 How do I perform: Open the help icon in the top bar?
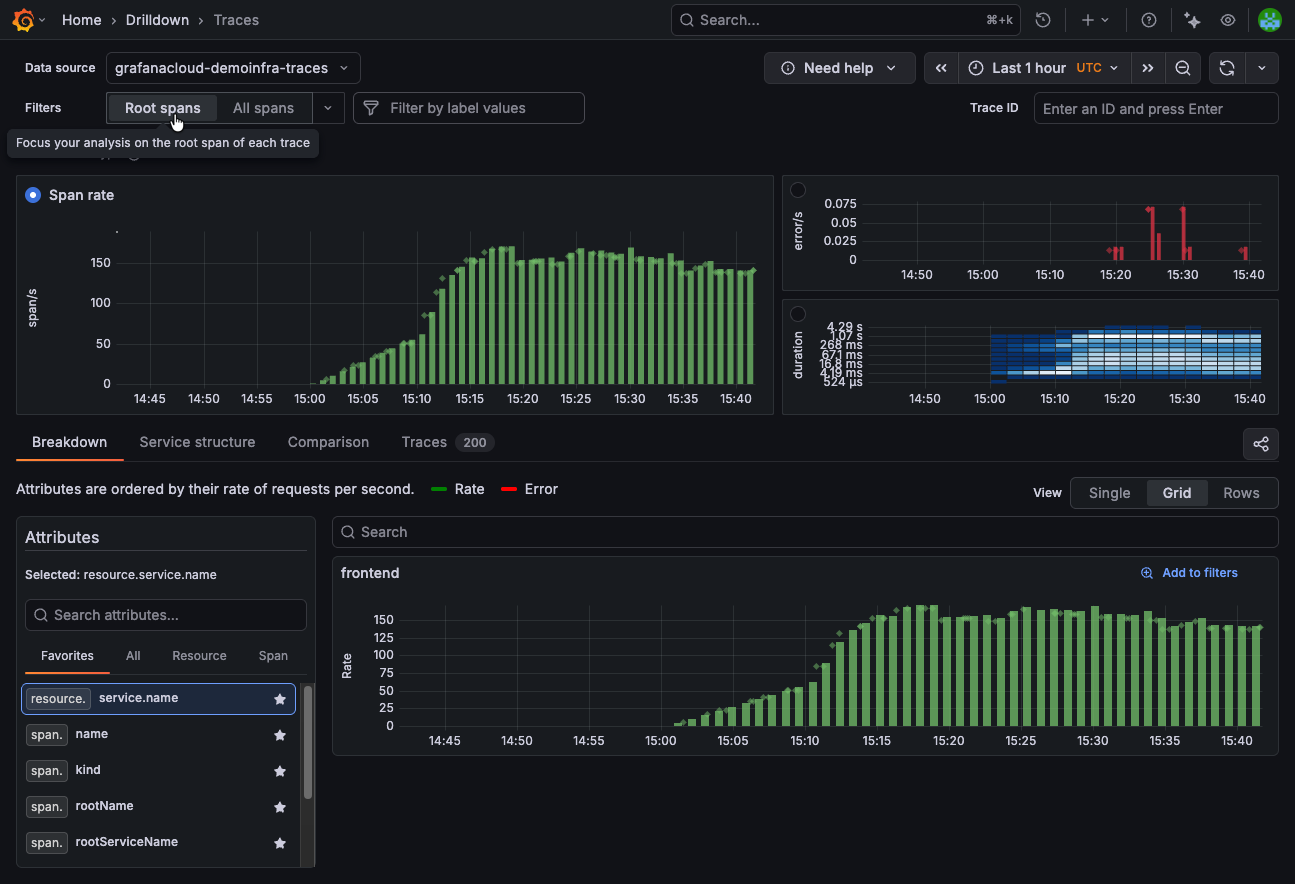coord(1148,19)
